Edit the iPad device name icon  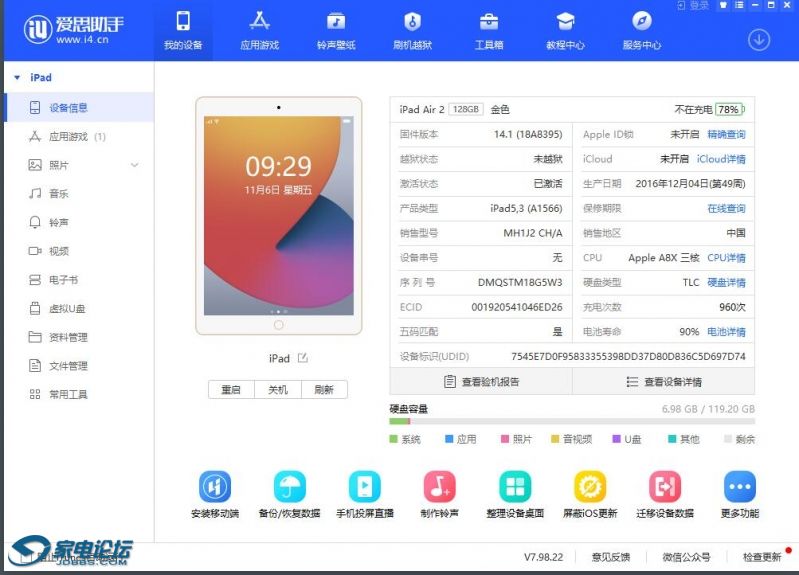click(x=303, y=358)
